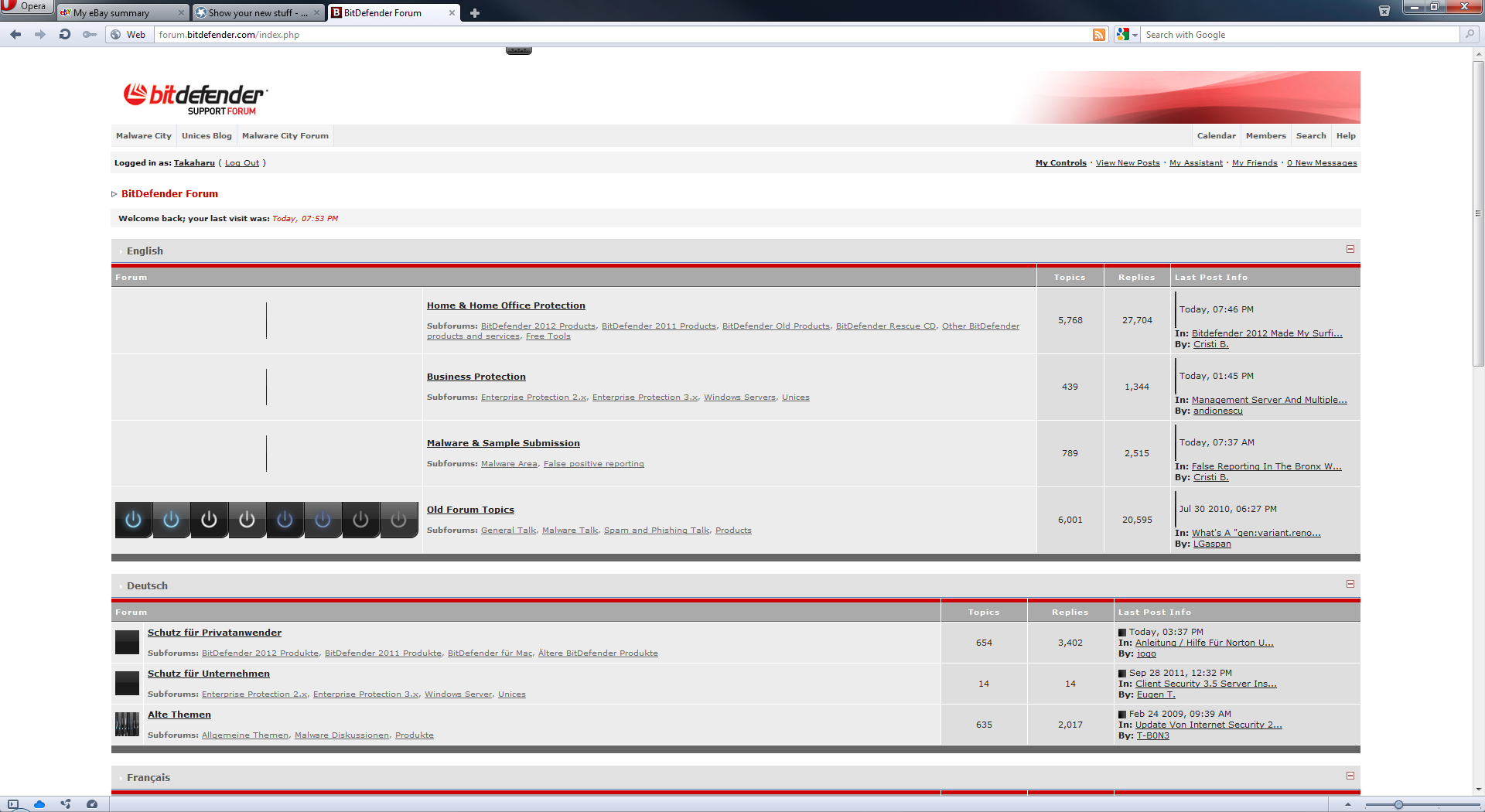Focus the Search with Google field

click(1299, 35)
